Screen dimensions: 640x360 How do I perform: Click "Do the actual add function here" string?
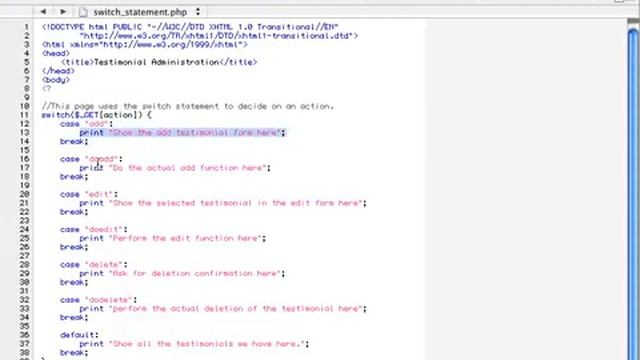click(x=187, y=168)
